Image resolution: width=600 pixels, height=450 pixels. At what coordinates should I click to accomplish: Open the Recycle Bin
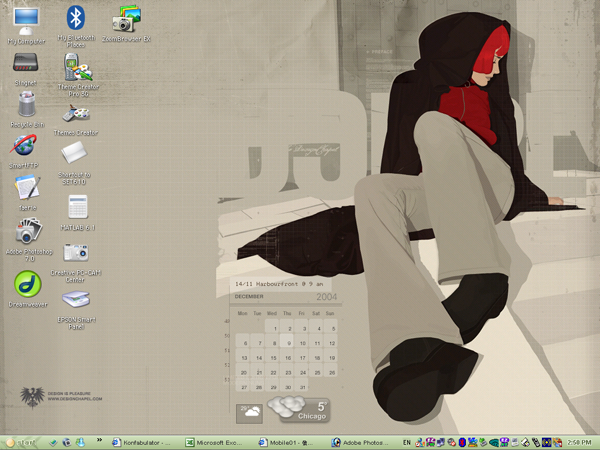pyautogui.click(x=27, y=110)
